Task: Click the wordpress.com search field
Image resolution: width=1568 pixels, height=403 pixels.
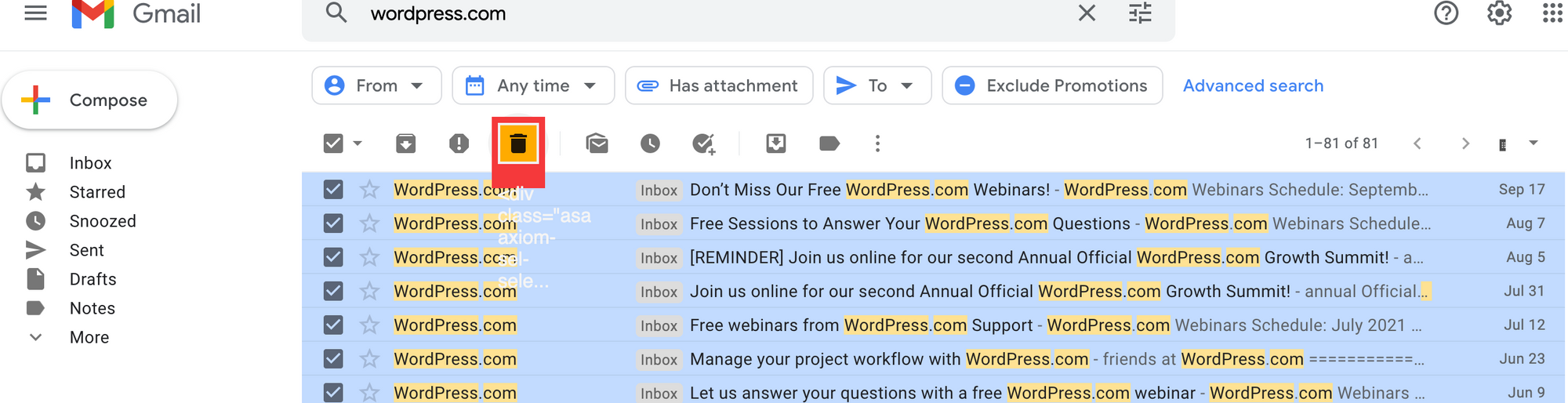Action: (706, 13)
